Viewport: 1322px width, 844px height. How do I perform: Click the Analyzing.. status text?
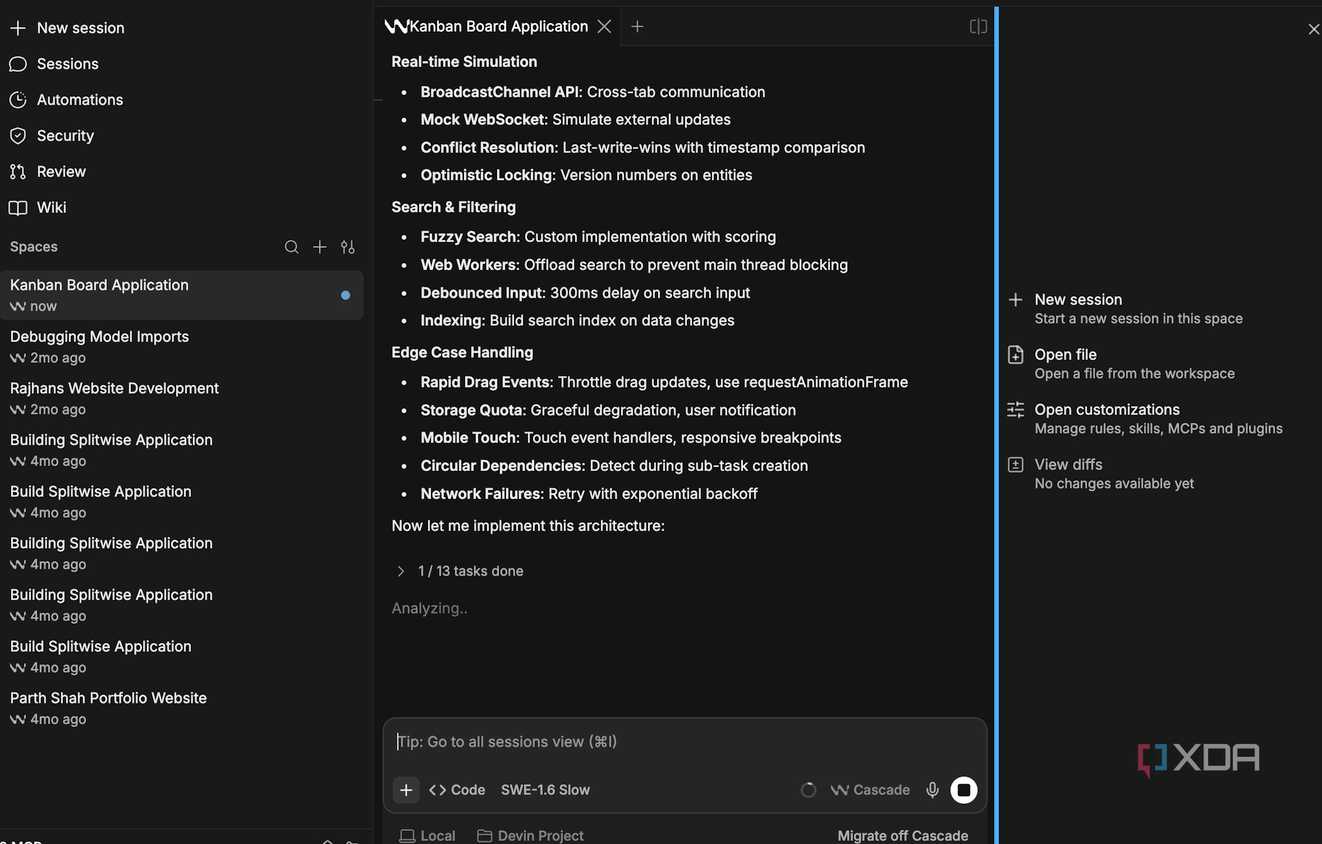click(x=429, y=608)
